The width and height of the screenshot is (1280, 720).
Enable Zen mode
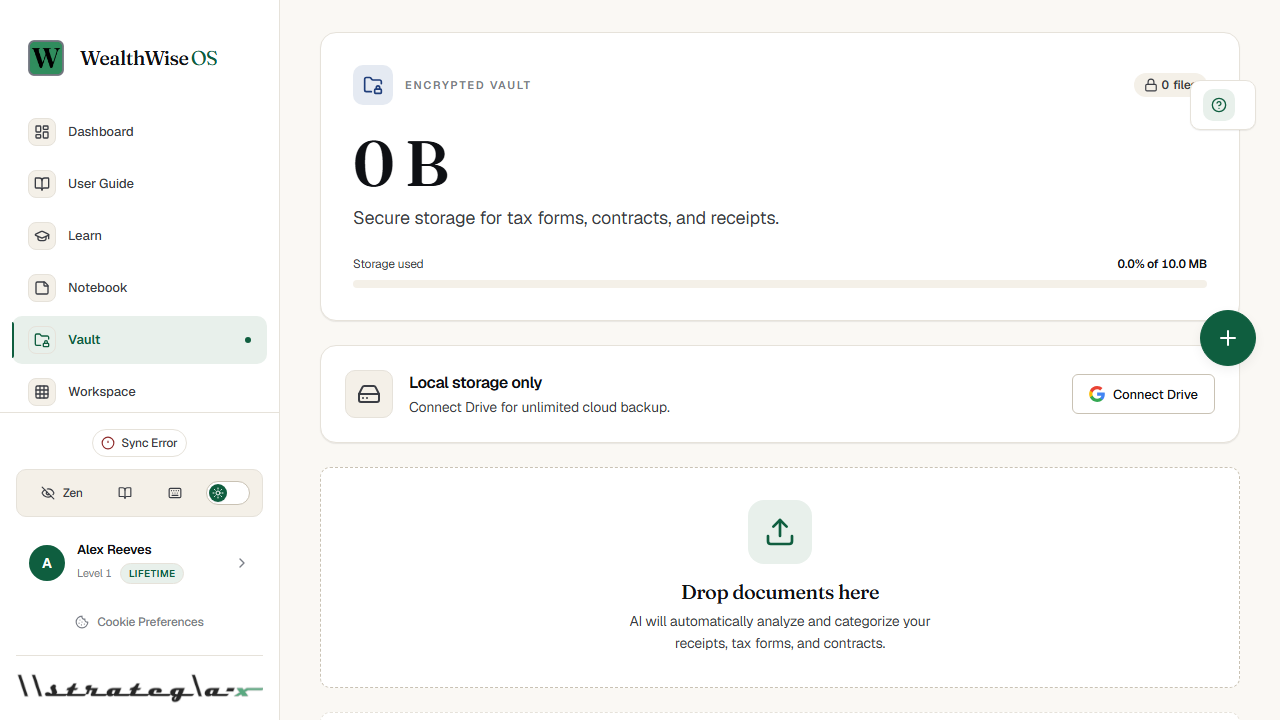point(62,493)
